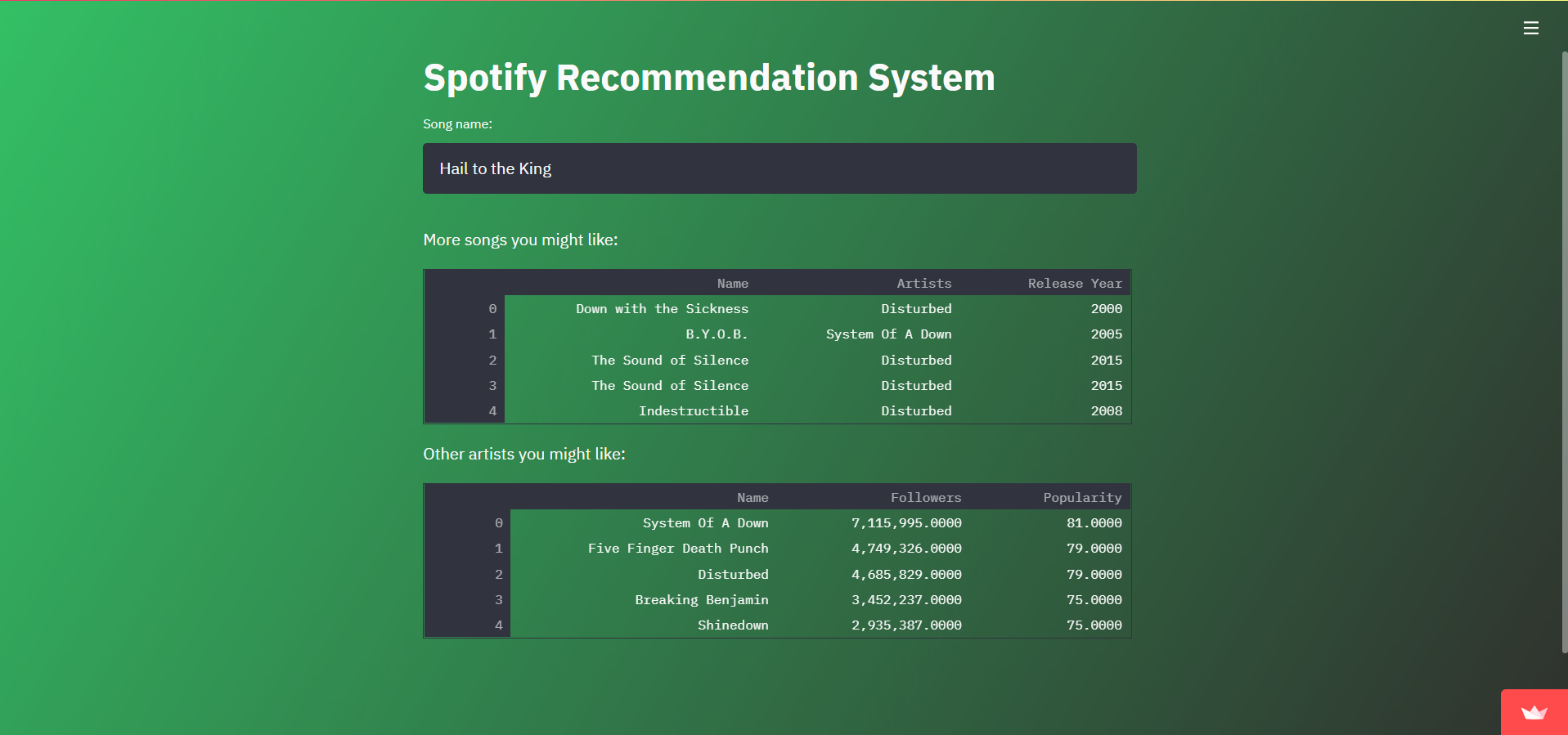Click the page vertical scrollbar
Image resolution: width=1568 pixels, height=735 pixels.
point(1564,352)
